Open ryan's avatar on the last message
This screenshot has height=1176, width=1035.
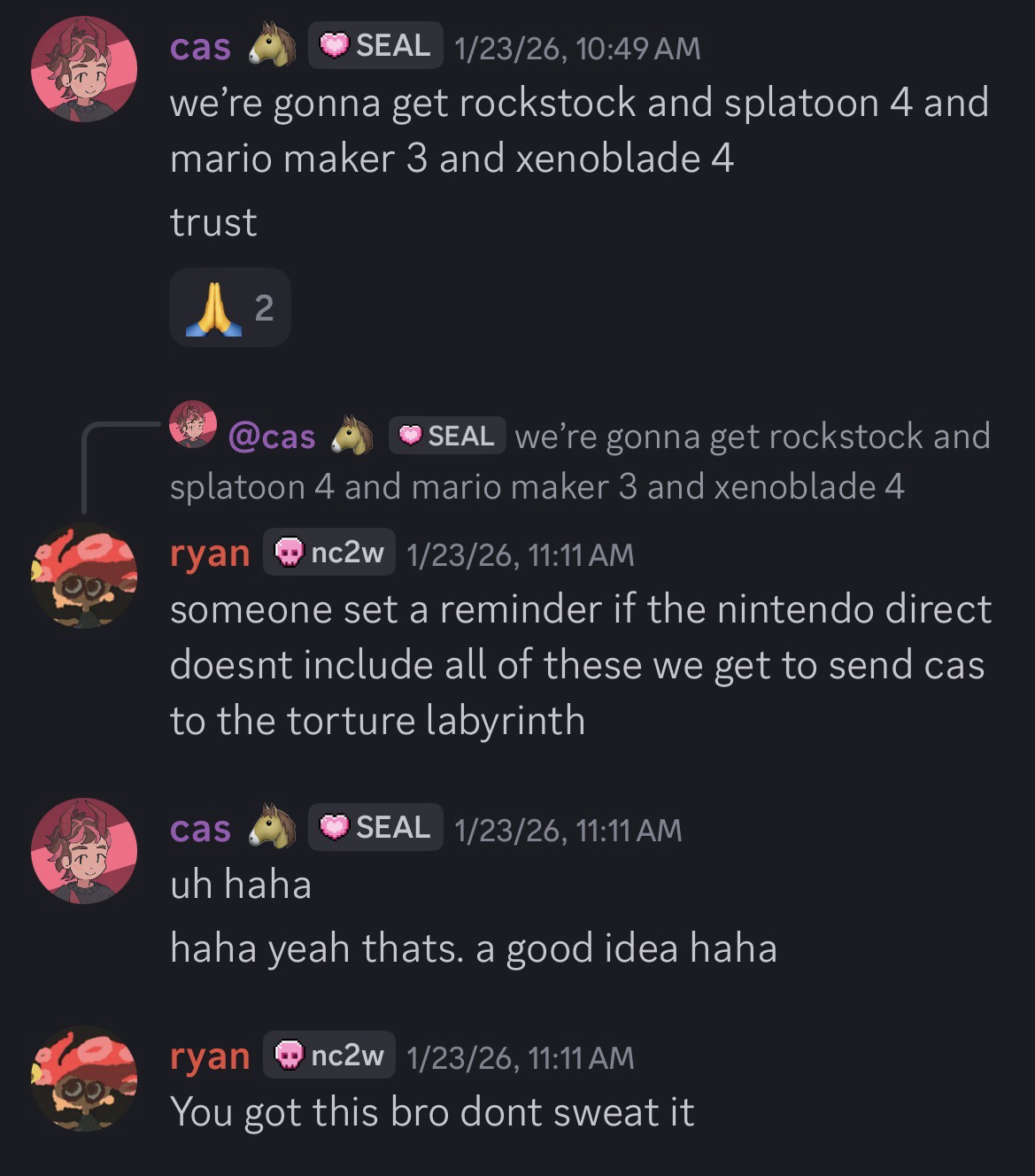click(84, 1079)
